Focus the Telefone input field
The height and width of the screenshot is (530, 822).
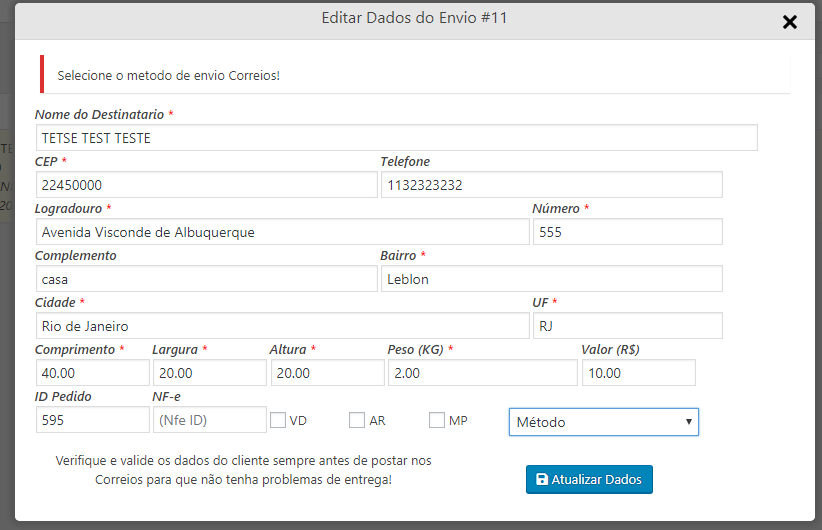pyautogui.click(x=551, y=185)
